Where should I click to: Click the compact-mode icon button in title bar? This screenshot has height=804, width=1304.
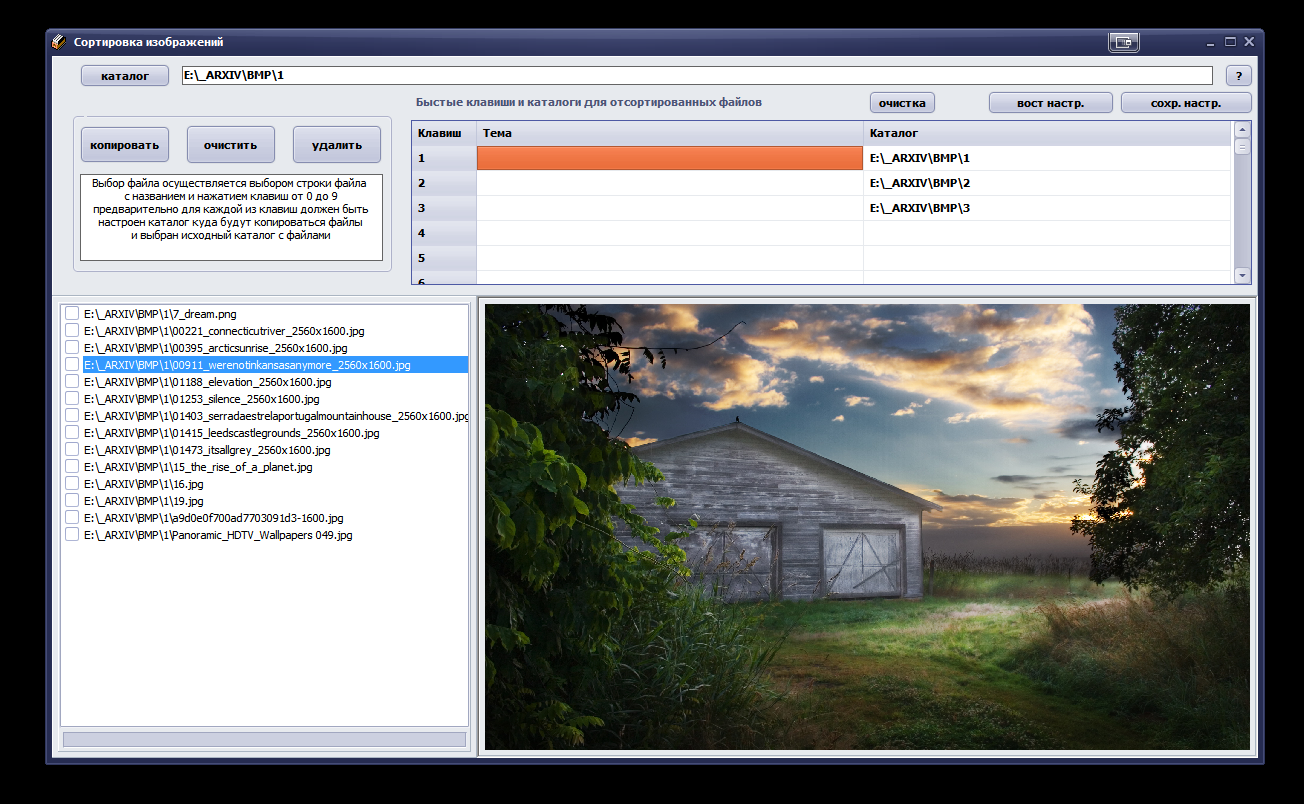pyautogui.click(x=1124, y=42)
